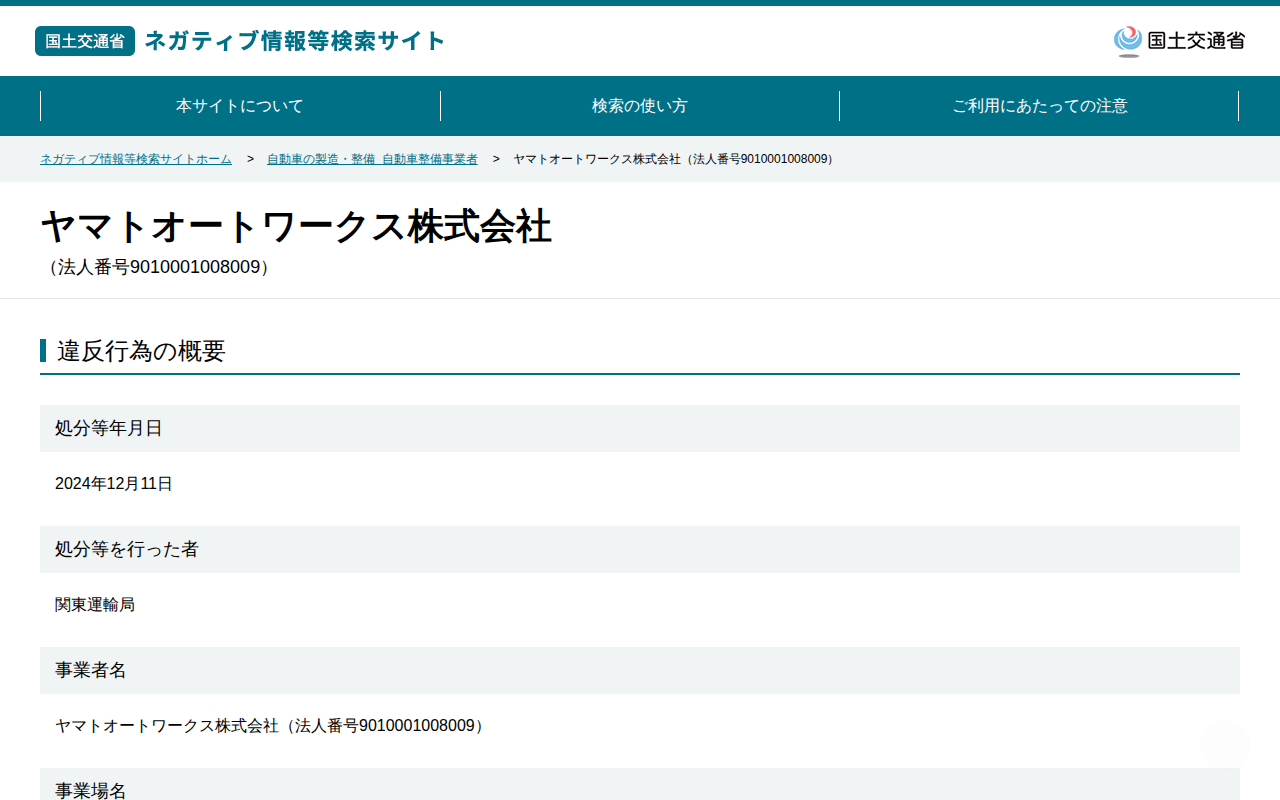Click the large ヤマトオートワークス株式会社 page heading

[296, 227]
